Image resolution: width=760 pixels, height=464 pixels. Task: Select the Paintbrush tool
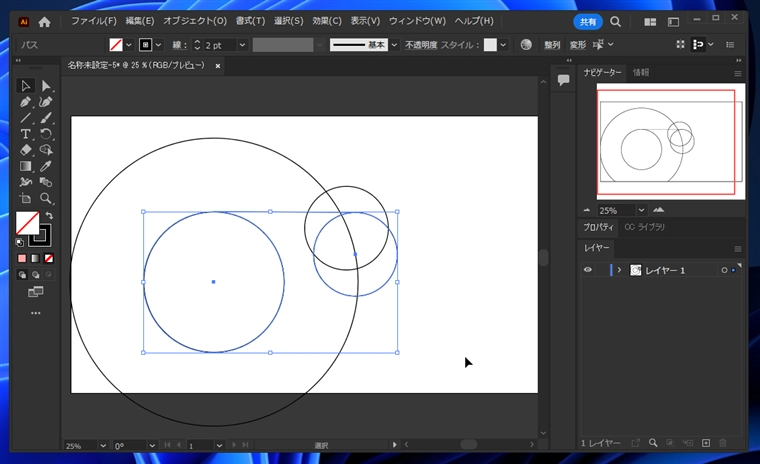pyautogui.click(x=46, y=118)
